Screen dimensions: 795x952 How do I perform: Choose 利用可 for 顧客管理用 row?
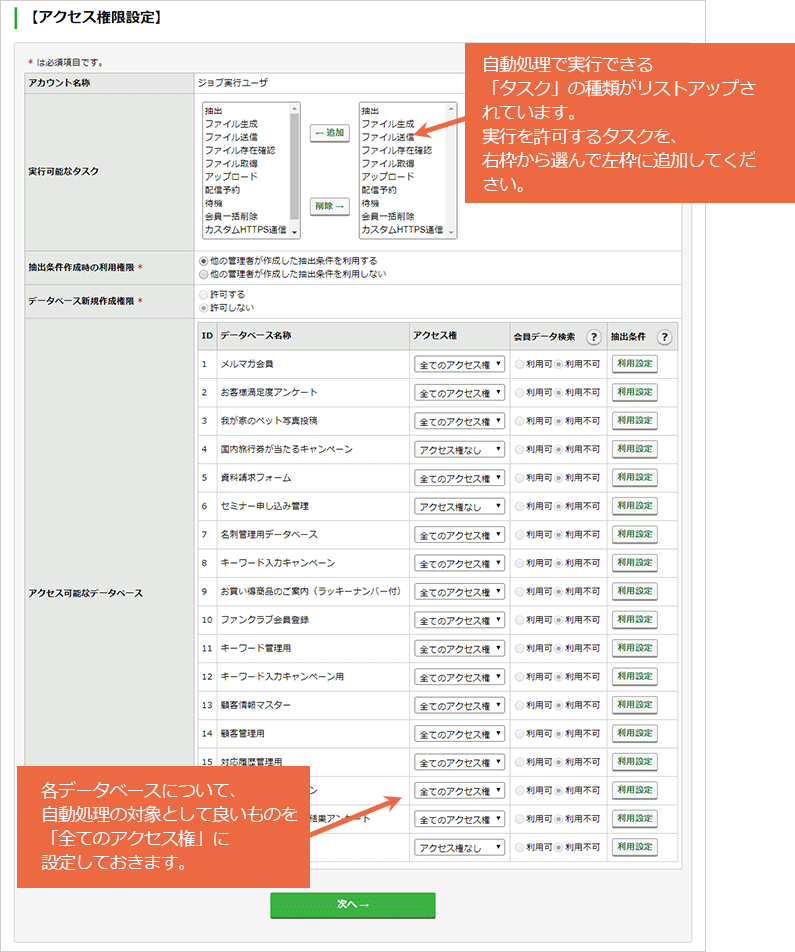coord(519,733)
